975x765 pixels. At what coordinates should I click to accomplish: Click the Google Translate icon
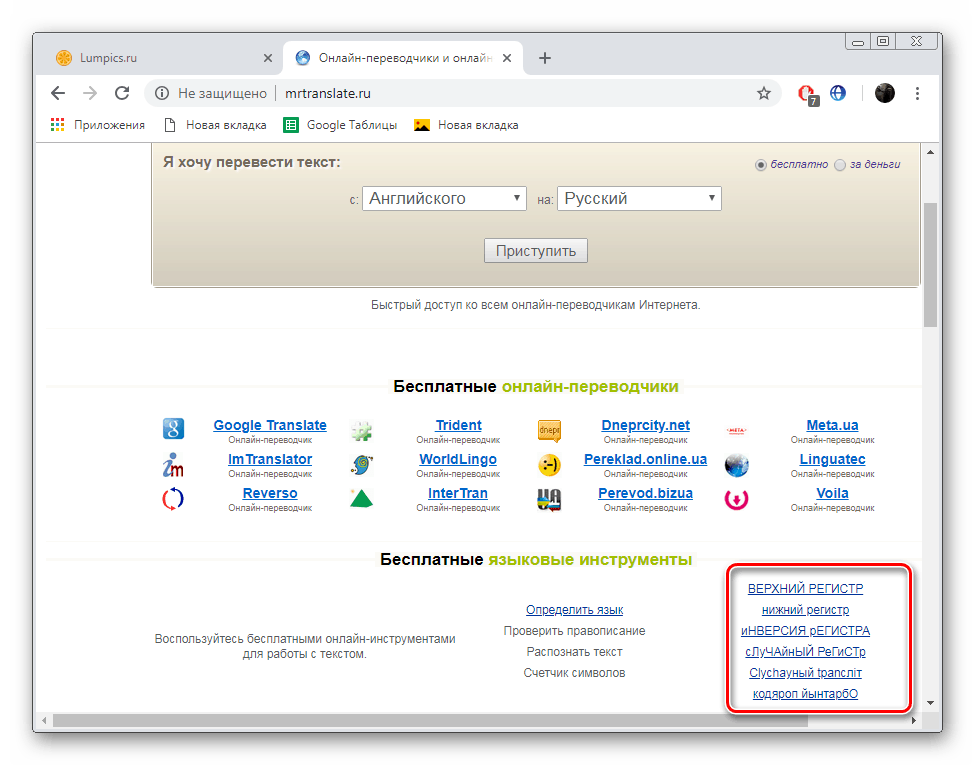point(173,430)
